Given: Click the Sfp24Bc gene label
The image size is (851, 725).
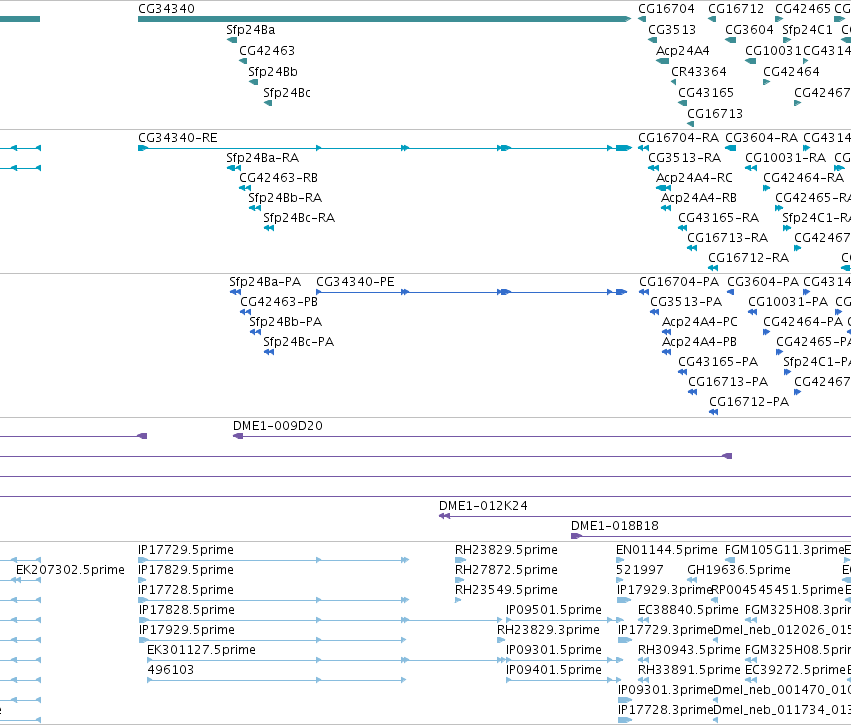Looking at the screenshot, I should [x=287, y=93].
